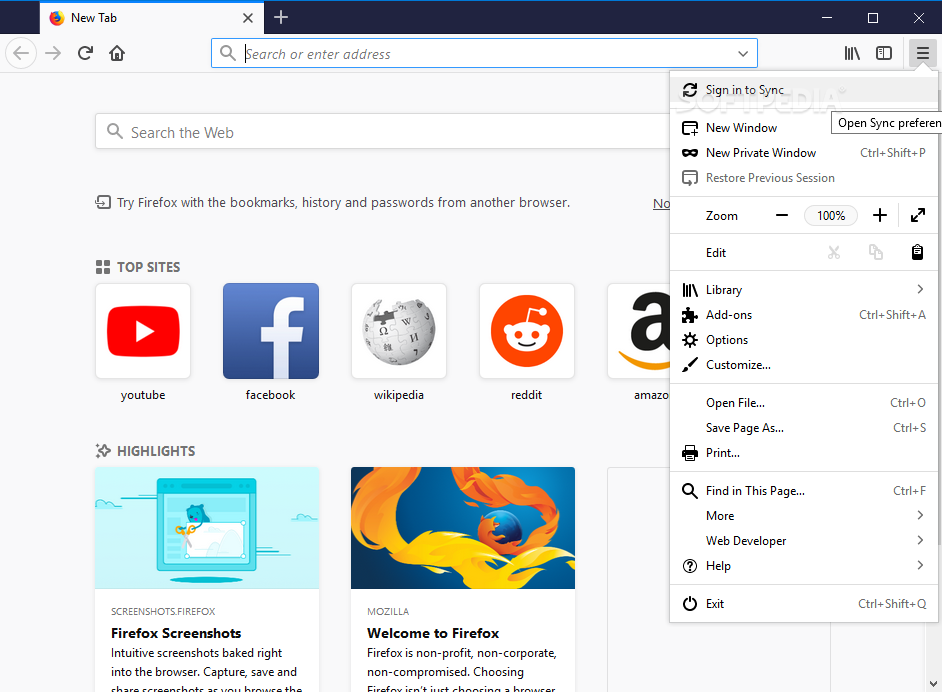Open the YouTube top site tile
Image resolution: width=942 pixels, height=692 pixels.
point(143,331)
